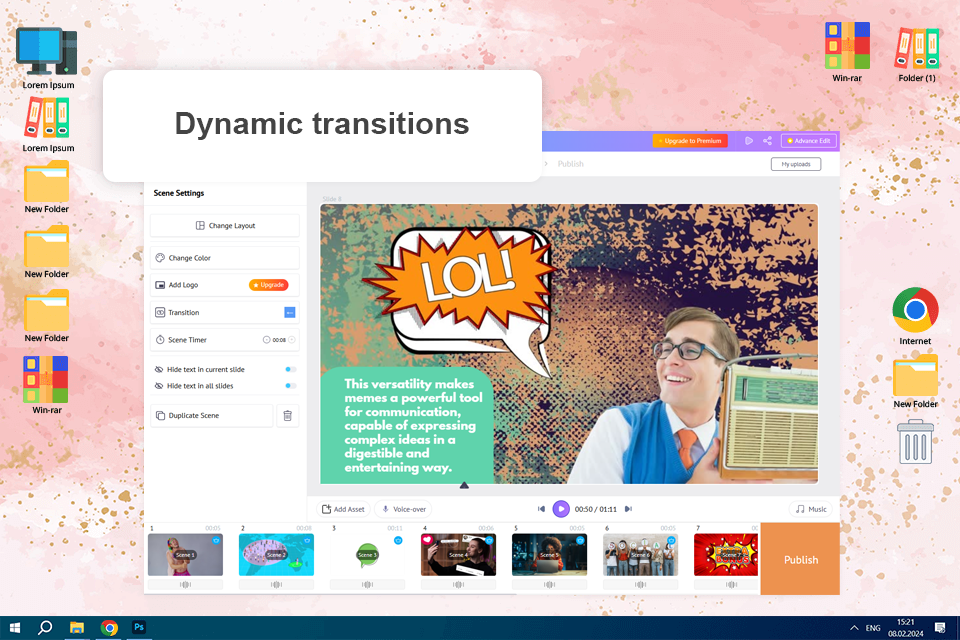Click the audio waveform under Scene 1
The image size is (960, 640).
[x=186, y=585]
